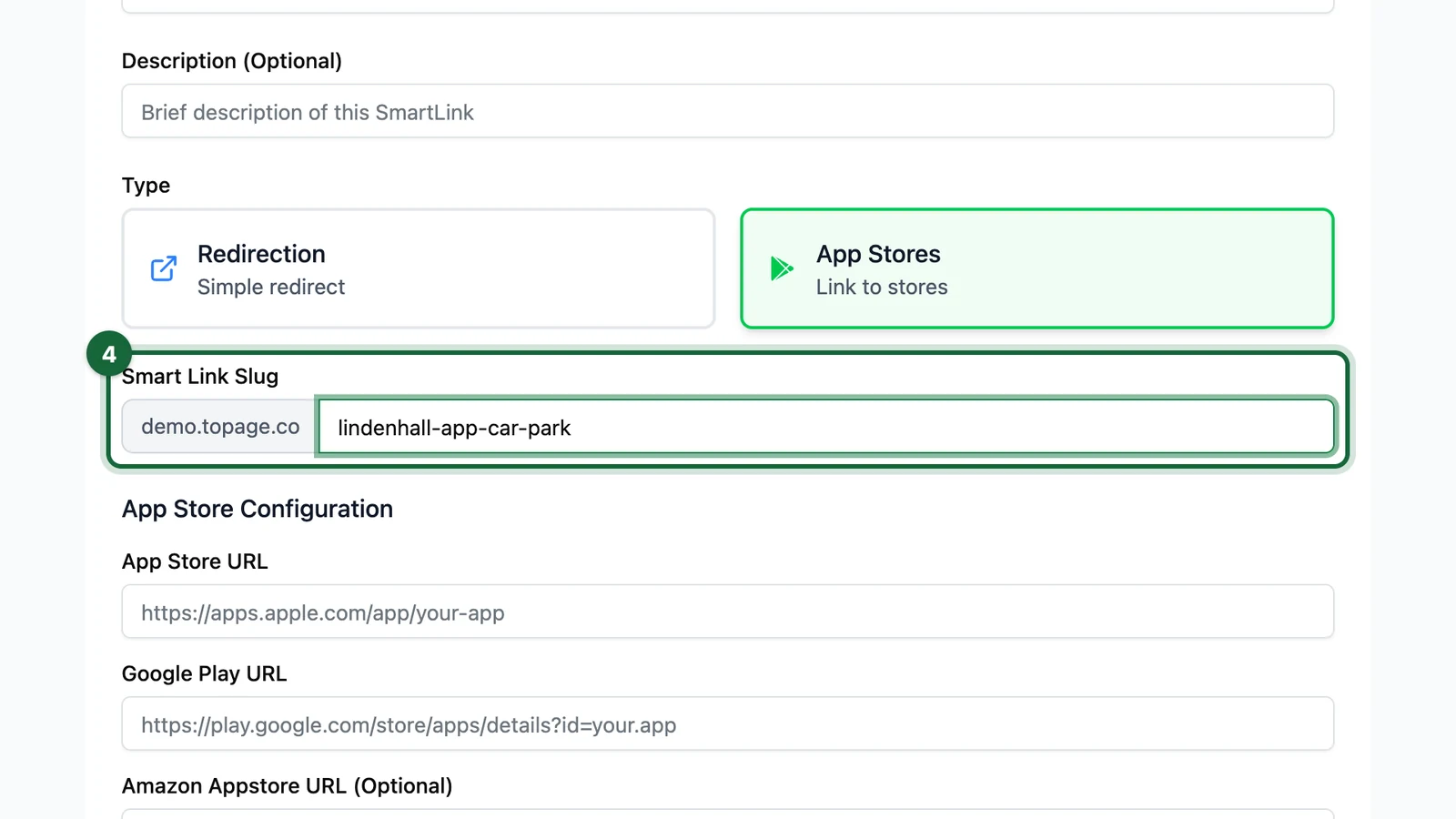Click the Description (Optional) label
Image resolution: width=1456 pixels, height=819 pixels.
(232, 61)
